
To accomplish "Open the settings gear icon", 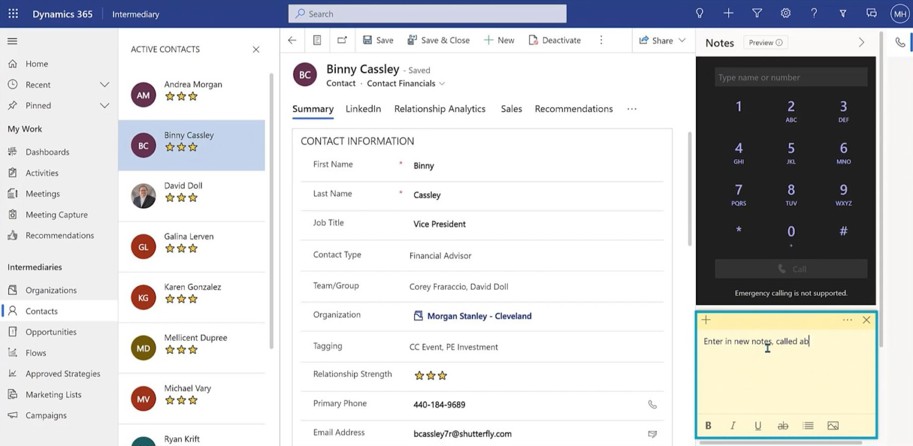I will (x=785, y=13).
